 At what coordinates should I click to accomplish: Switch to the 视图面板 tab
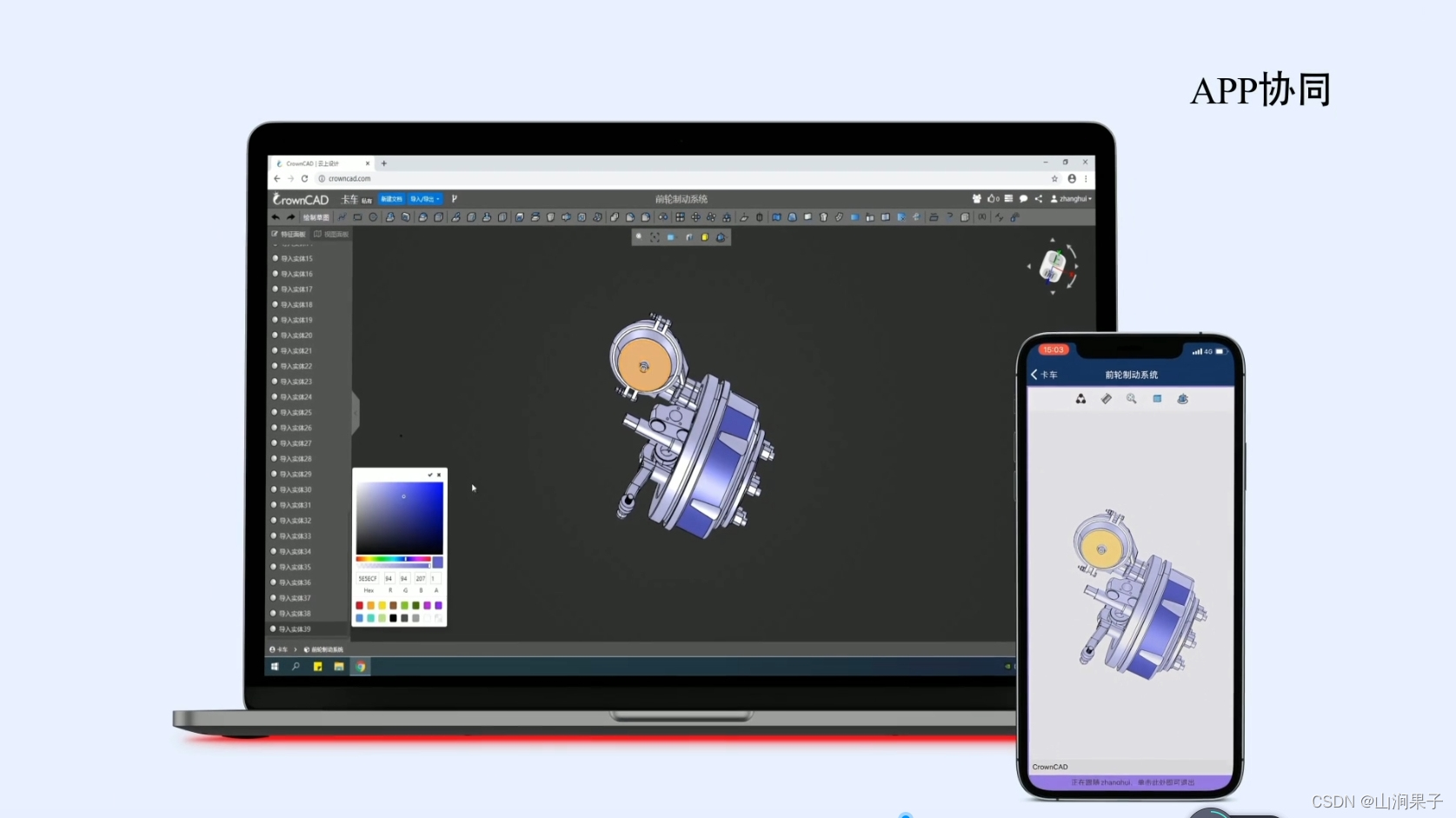pyautogui.click(x=331, y=235)
